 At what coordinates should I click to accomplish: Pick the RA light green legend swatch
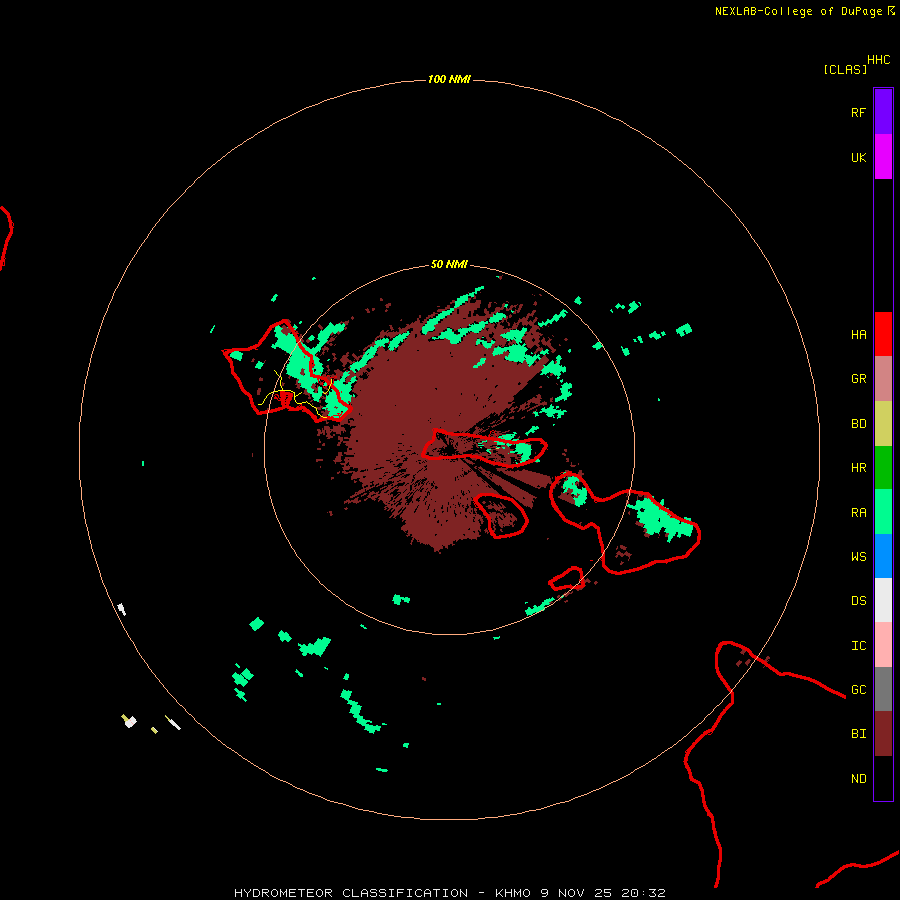[x=883, y=511]
